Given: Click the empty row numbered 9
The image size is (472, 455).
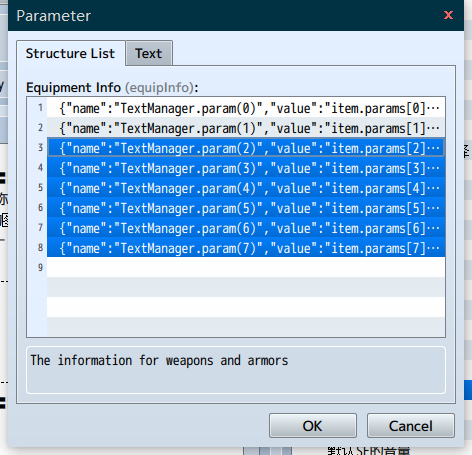Looking at the screenshot, I should pyautogui.click(x=246, y=267).
